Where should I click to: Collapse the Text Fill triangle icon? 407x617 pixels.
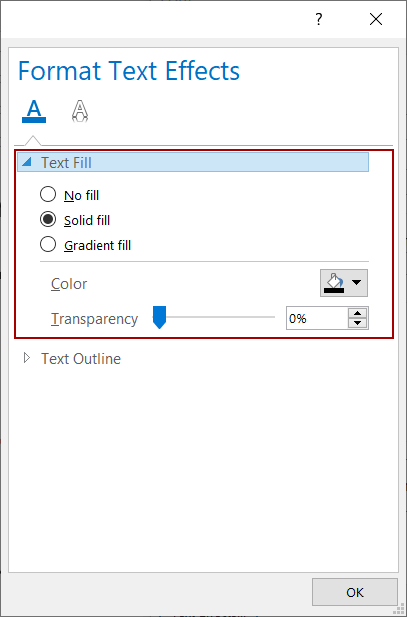coord(27,162)
